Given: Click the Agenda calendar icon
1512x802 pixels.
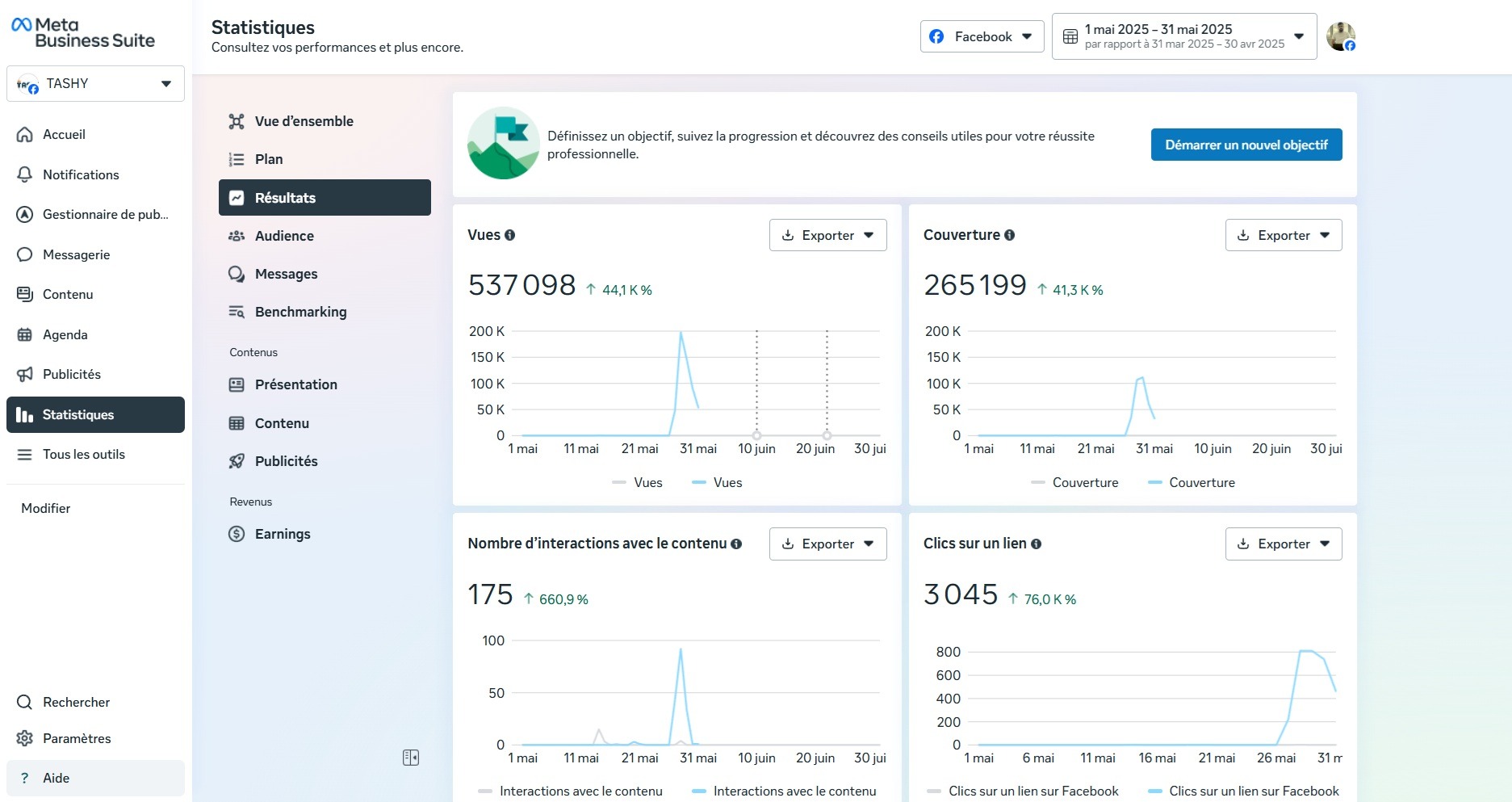Looking at the screenshot, I should pos(25,334).
